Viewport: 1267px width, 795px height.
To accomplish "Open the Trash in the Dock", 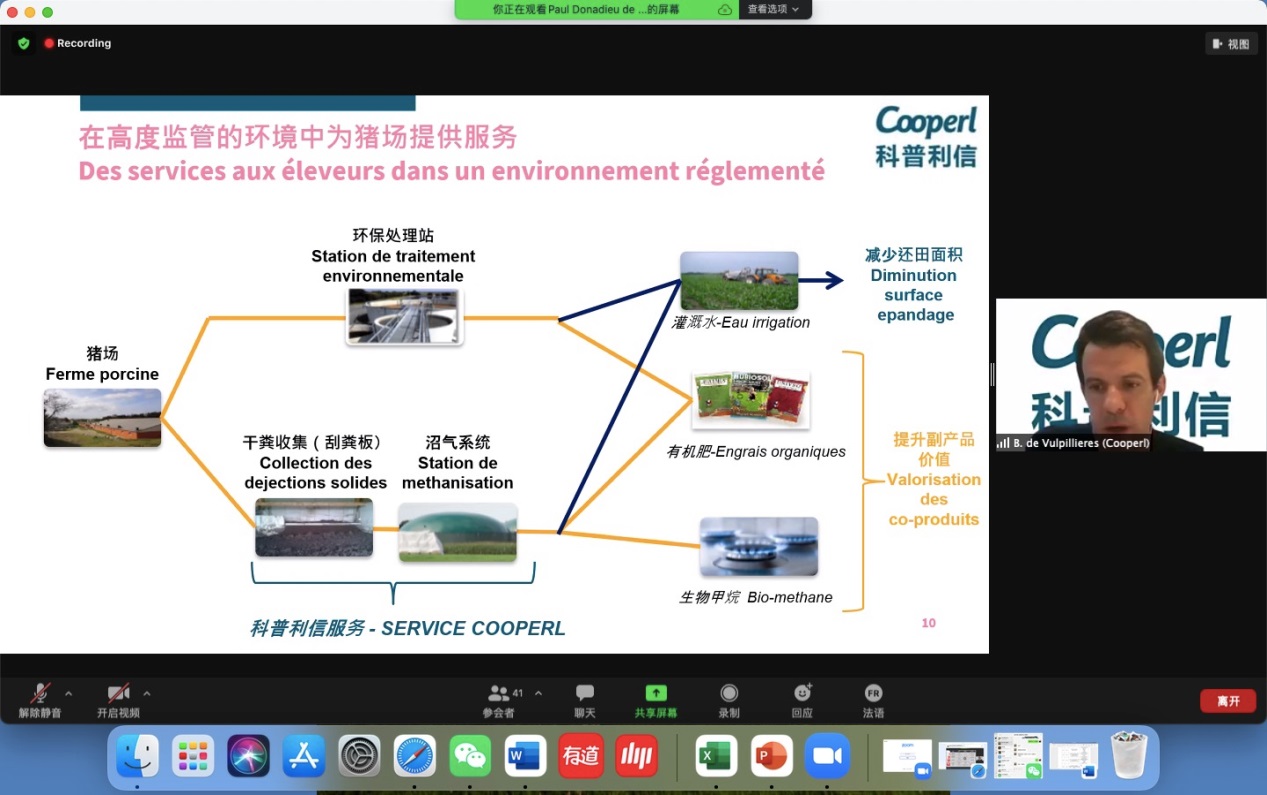I will pos(1129,755).
